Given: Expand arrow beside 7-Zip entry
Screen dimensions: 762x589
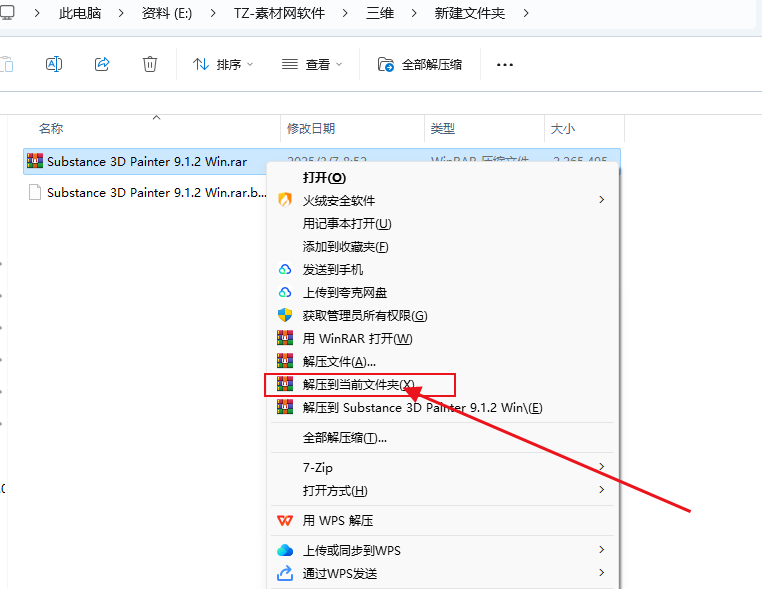Looking at the screenshot, I should 602,467.
